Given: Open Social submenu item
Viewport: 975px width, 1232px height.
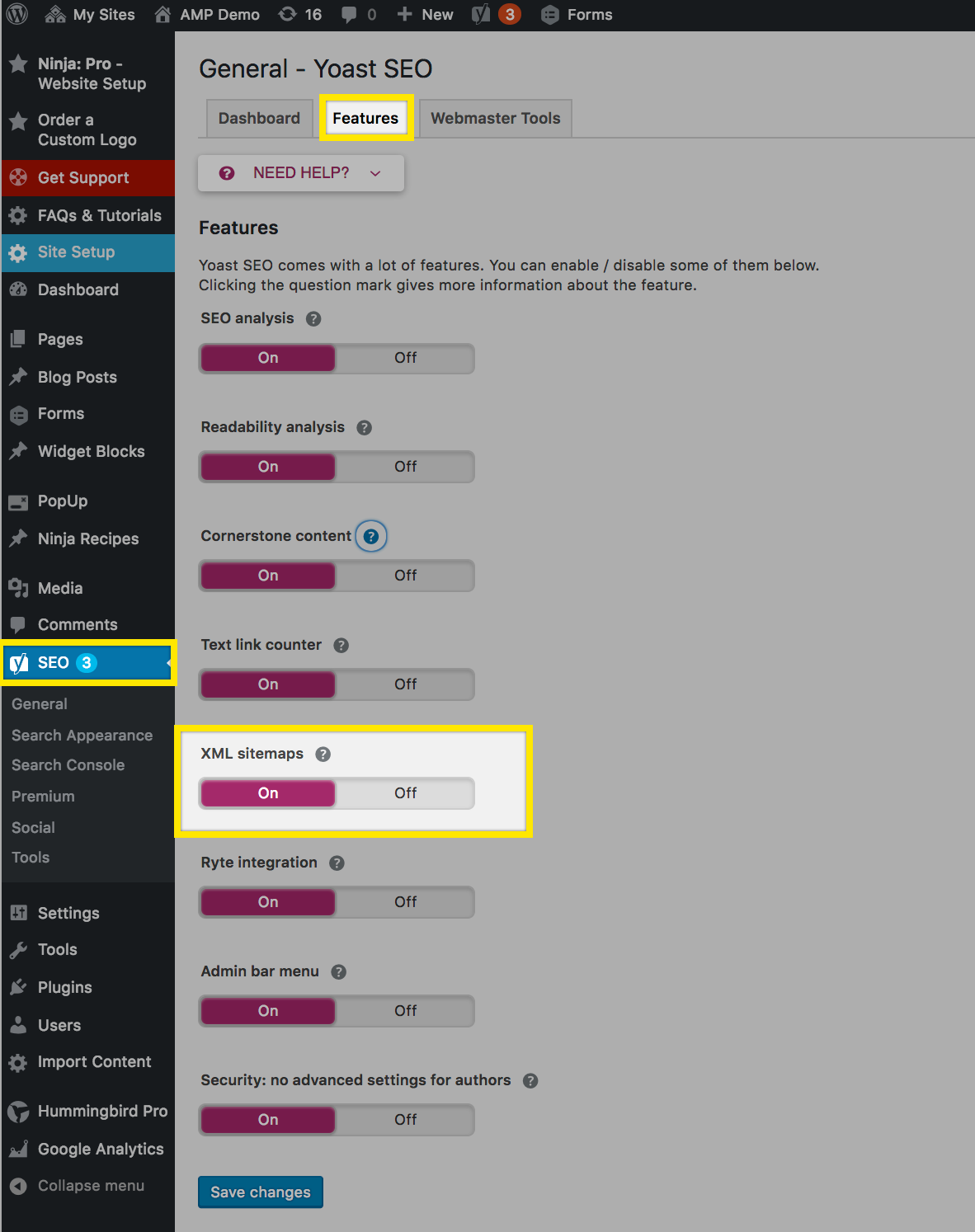Looking at the screenshot, I should pyautogui.click(x=33, y=827).
